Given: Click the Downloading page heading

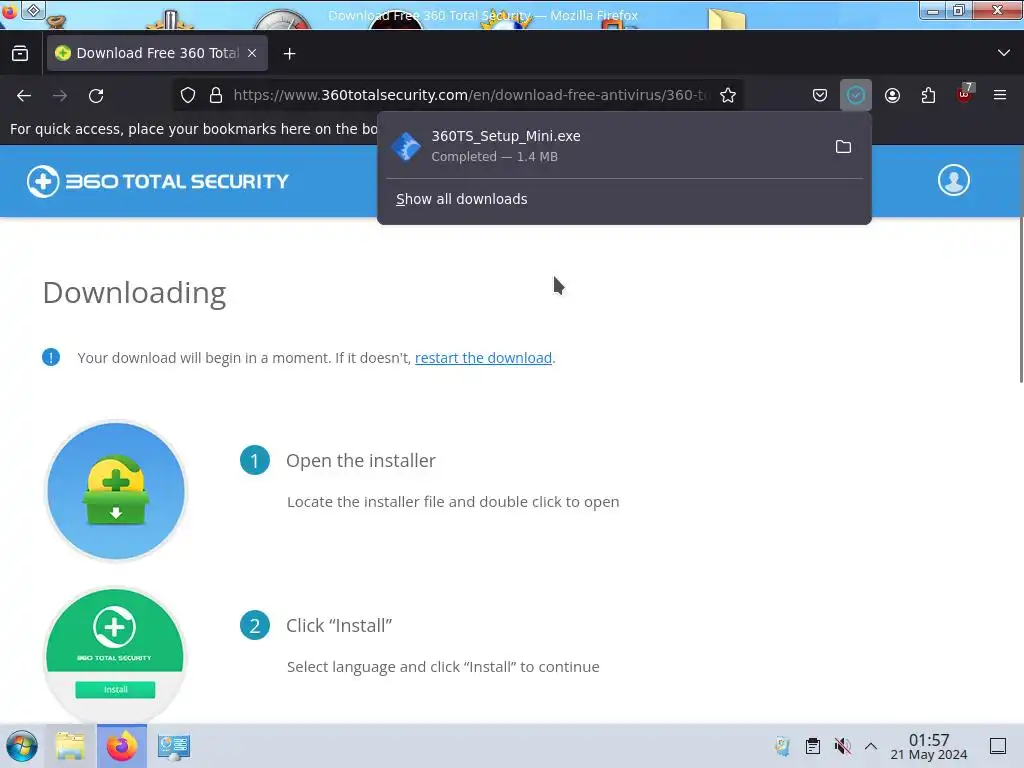Looking at the screenshot, I should (x=135, y=293).
